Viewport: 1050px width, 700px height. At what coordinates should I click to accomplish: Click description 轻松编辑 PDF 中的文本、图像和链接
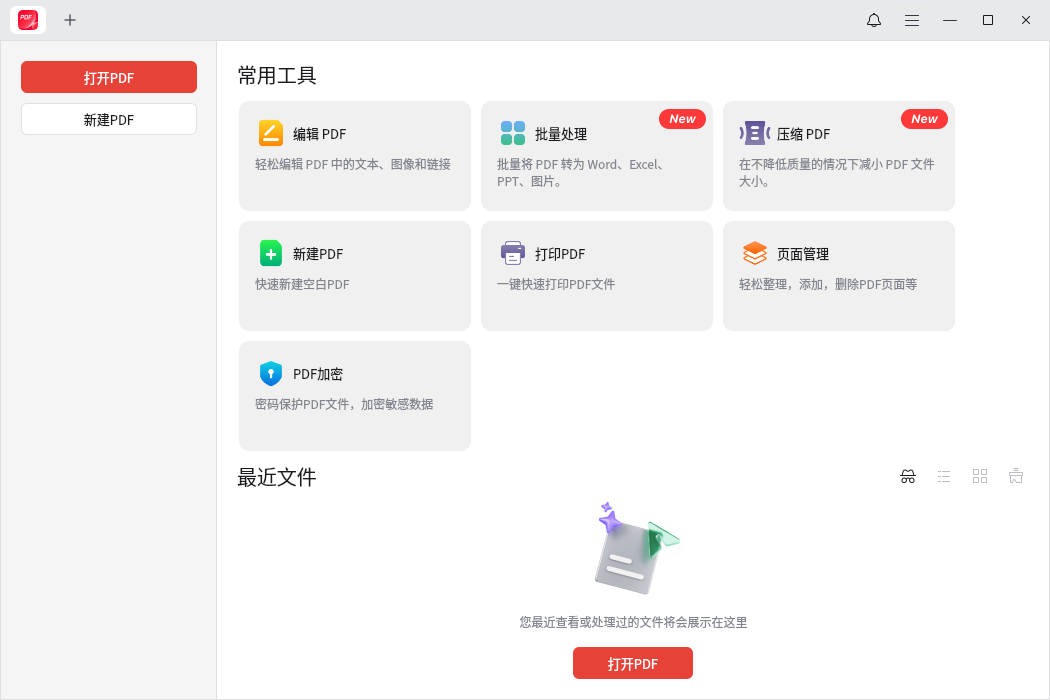(353, 164)
